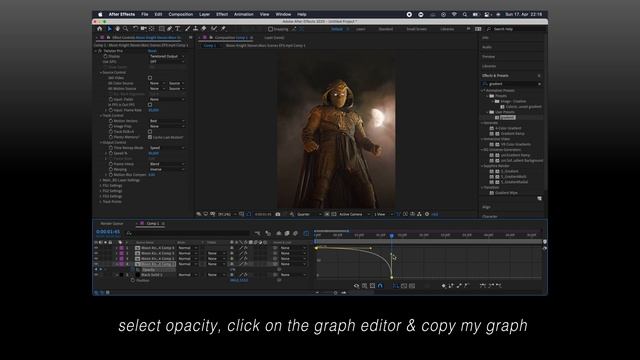Open macOS Spotlight search icon

point(464,14)
